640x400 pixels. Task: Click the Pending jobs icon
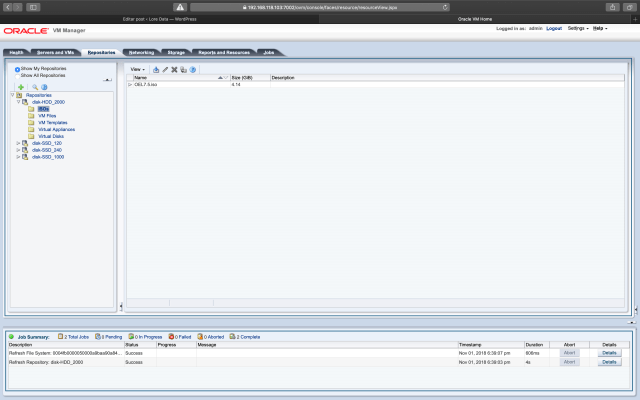98,337
